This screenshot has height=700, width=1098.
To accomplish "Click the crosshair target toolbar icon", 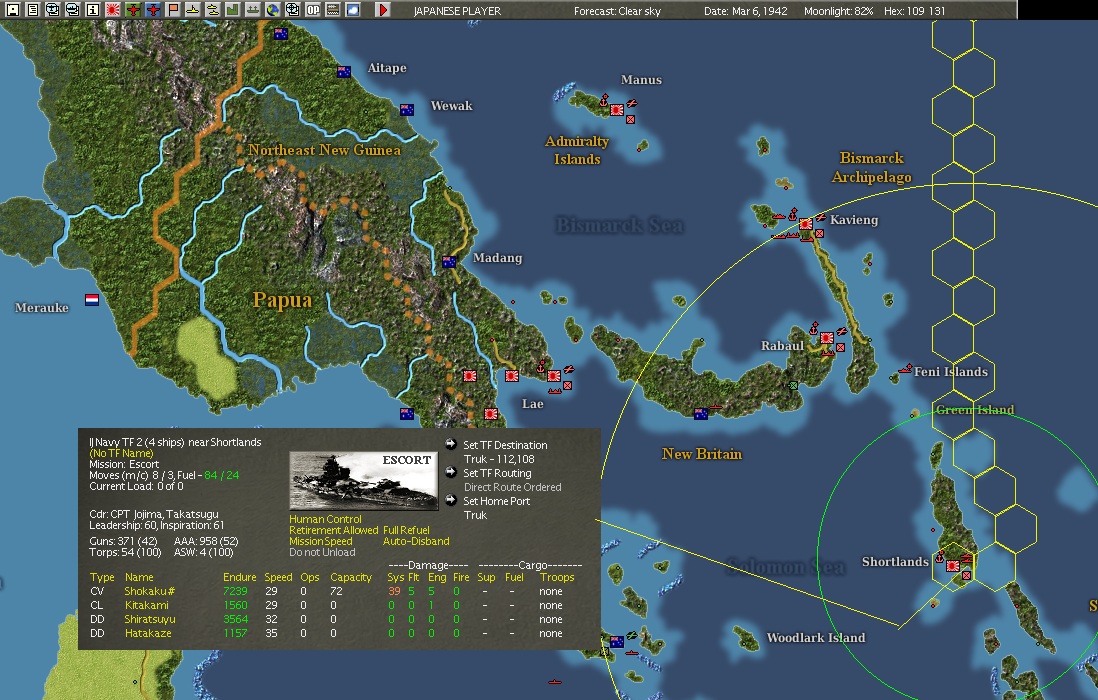I will tap(293, 10).
